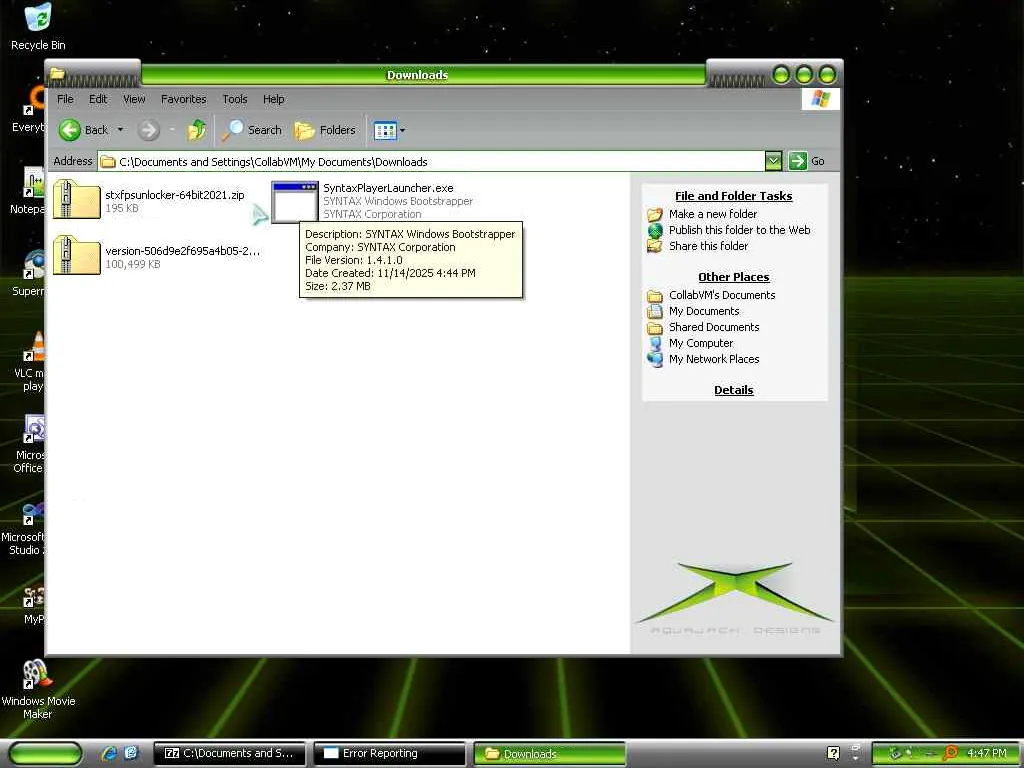Toggle the Folders pane button
This screenshot has width=1024, height=768.
pyautogui.click(x=325, y=130)
